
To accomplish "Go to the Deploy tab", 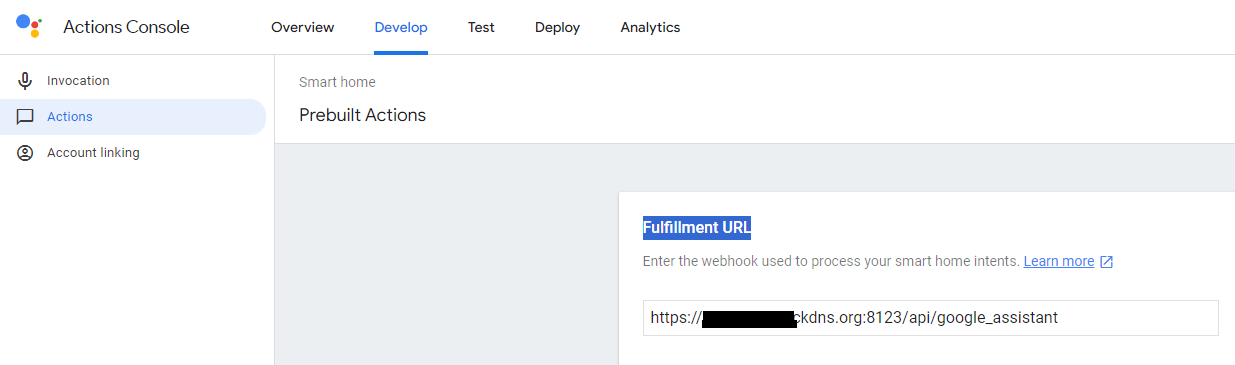I will coord(557,27).
